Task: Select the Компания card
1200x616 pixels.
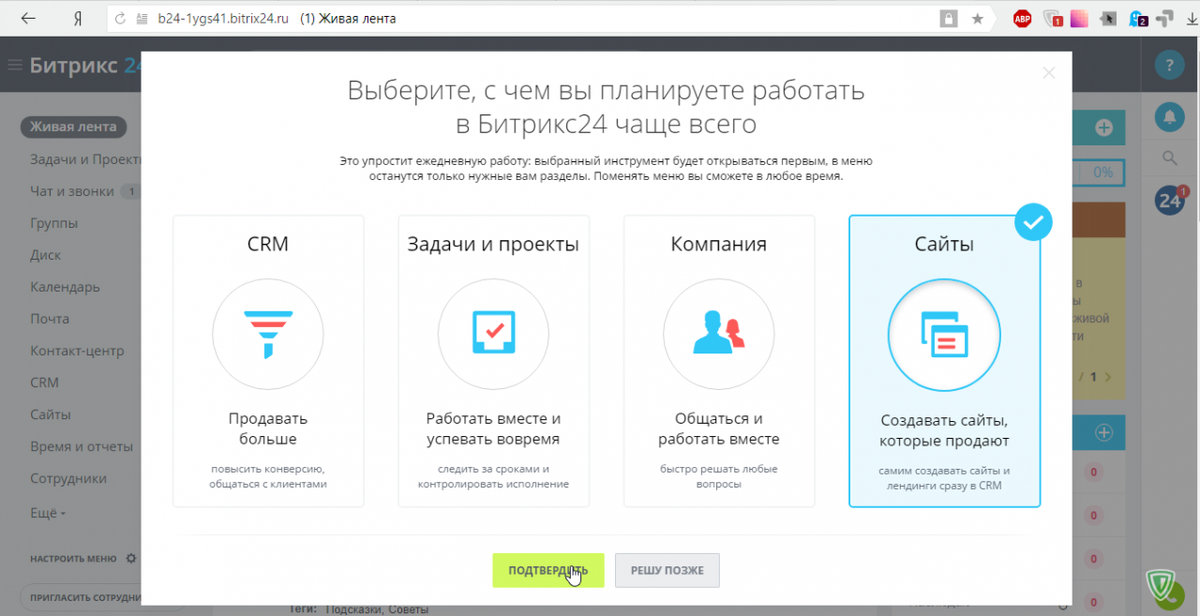Action: (x=719, y=361)
